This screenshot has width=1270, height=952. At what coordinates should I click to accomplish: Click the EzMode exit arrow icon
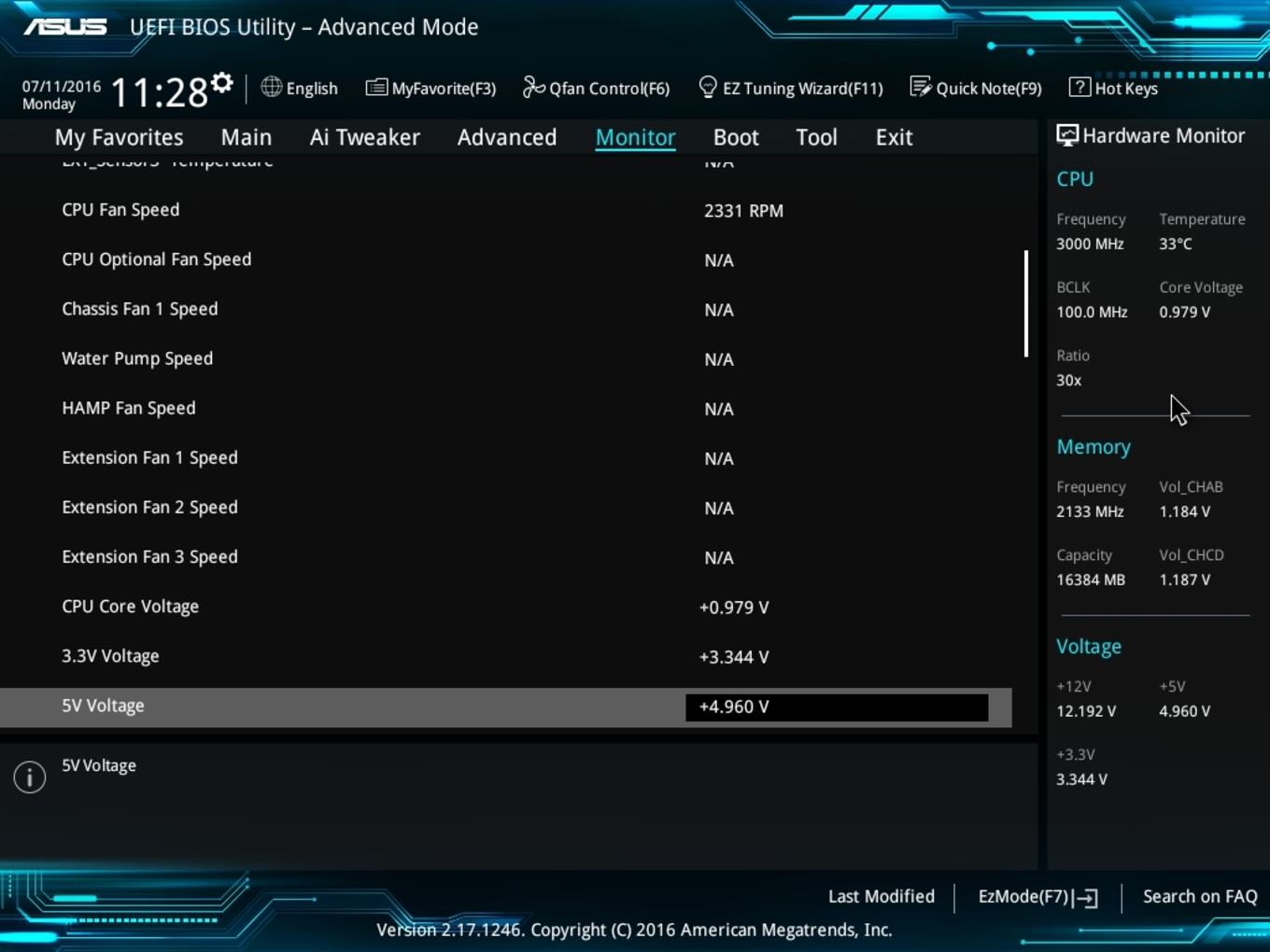click(1085, 898)
